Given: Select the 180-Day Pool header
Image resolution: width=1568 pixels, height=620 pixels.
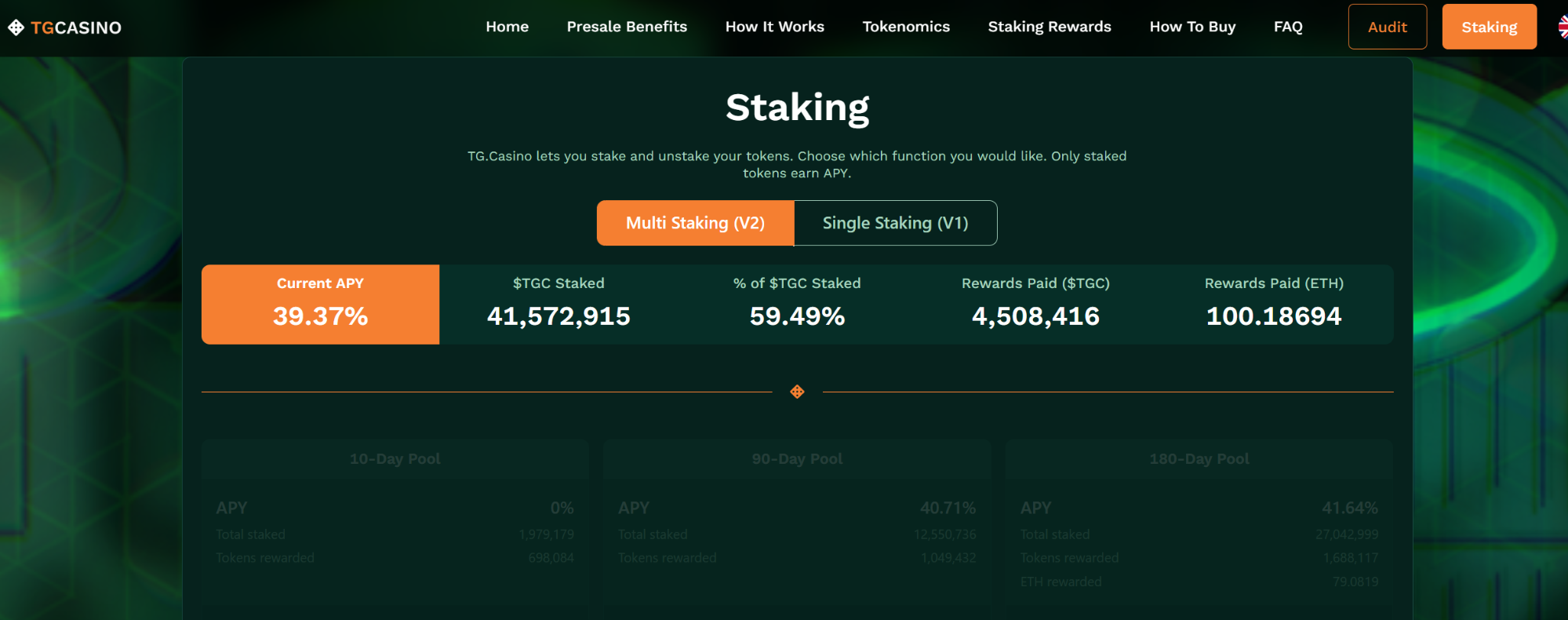Looking at the screenshot, I should click(x=1199, y=459).
